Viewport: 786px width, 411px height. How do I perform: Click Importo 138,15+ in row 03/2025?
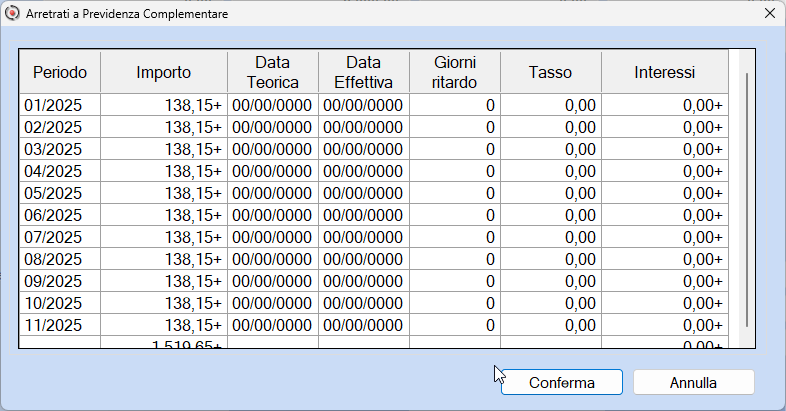164,149
